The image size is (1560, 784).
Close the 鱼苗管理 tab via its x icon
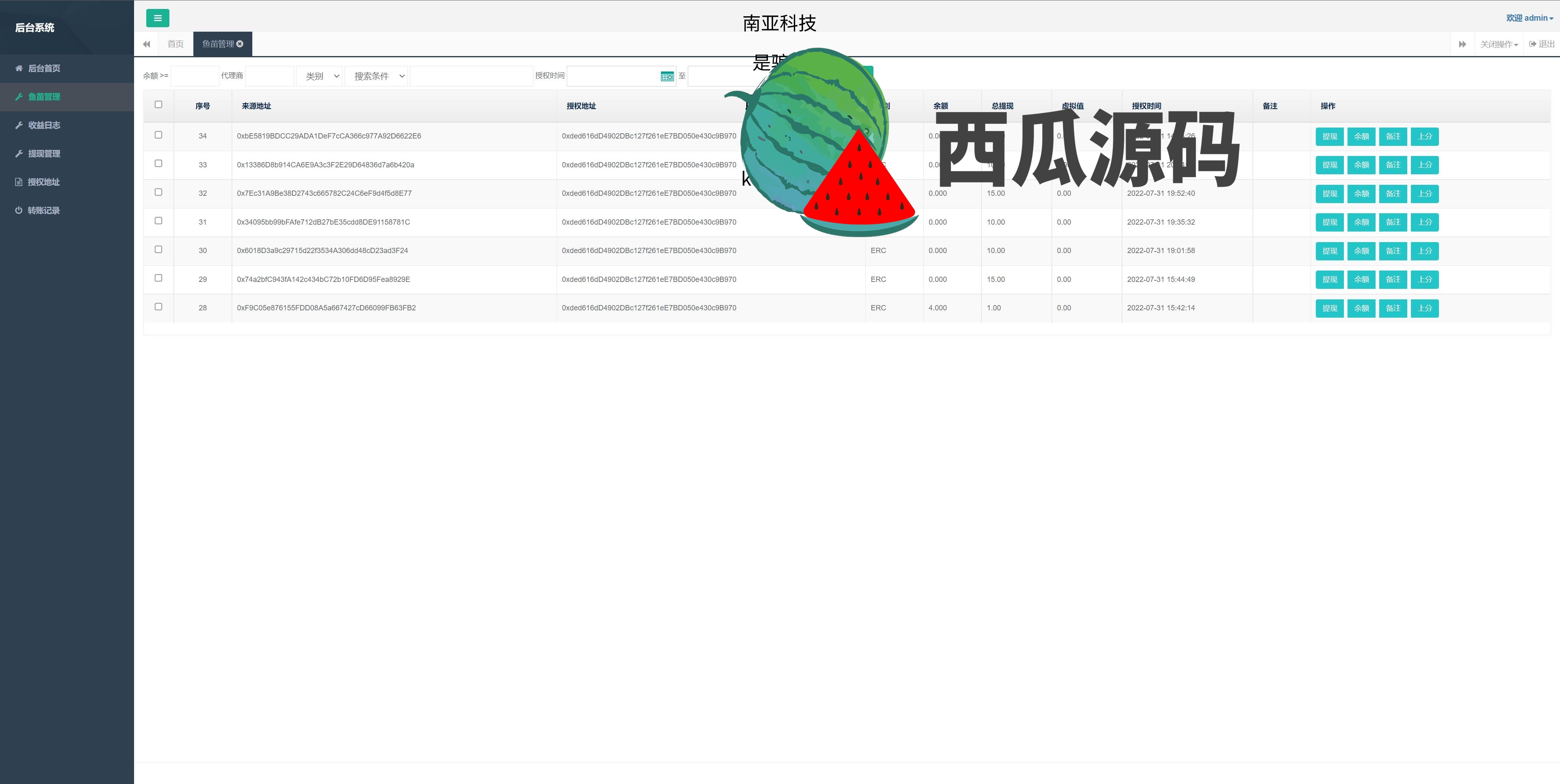click(x=240, y=43)
